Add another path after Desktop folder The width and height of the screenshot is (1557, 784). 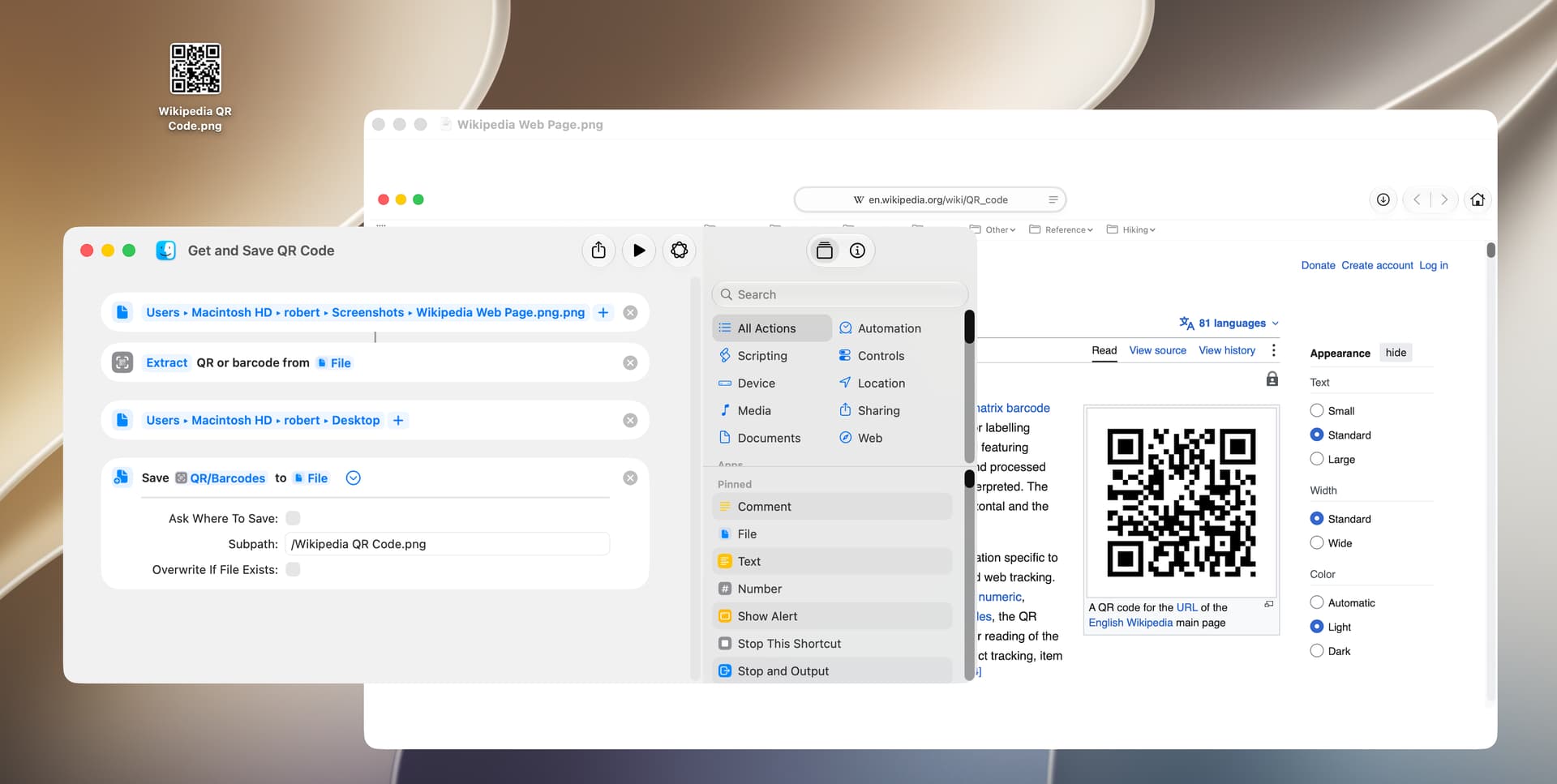(x=398, y=421)
